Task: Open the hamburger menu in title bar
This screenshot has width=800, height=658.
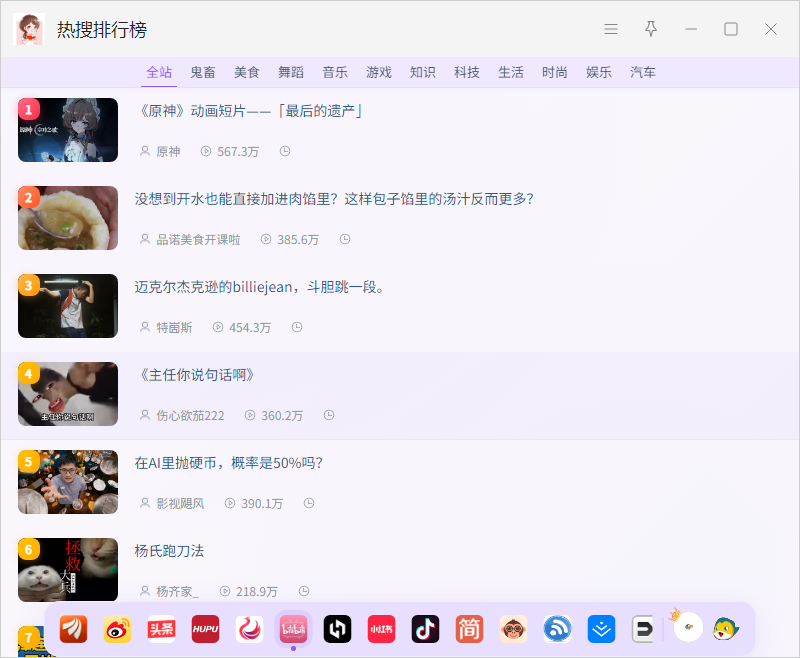Action: (611, 29)
